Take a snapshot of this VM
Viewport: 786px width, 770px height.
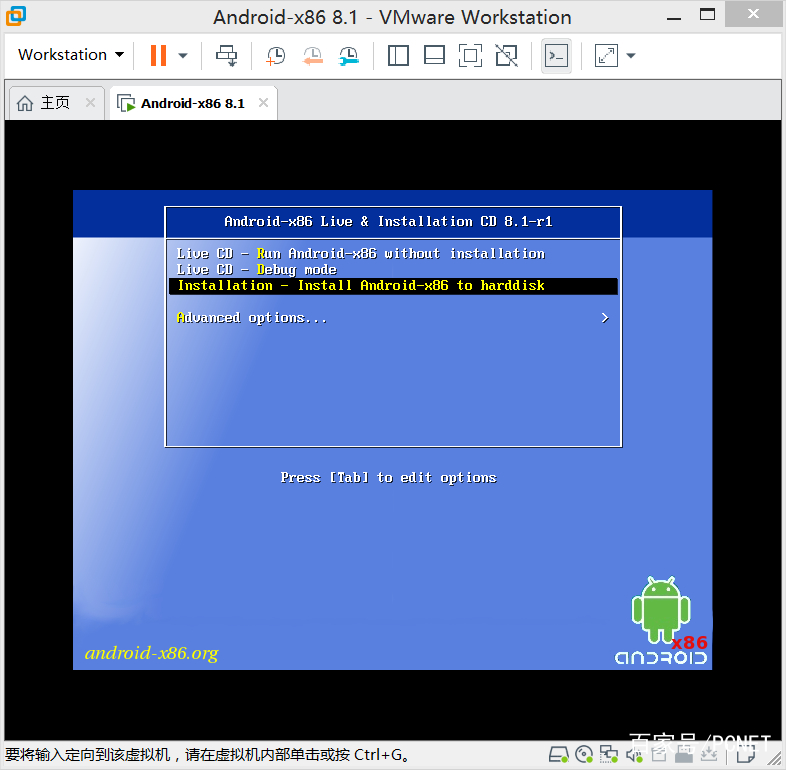(276, 55)
